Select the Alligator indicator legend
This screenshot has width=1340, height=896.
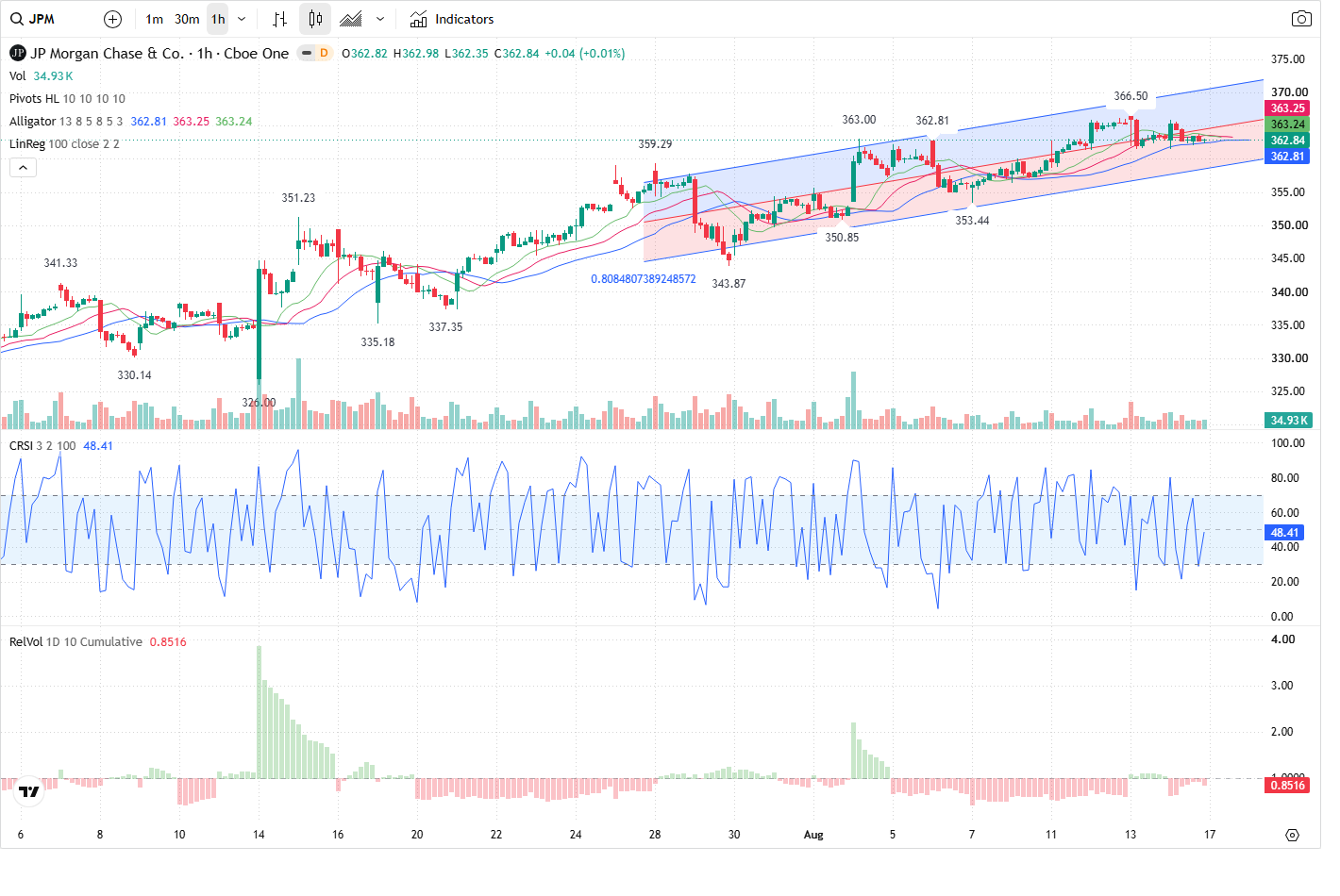pyautogui.click(x=65, y=122)
